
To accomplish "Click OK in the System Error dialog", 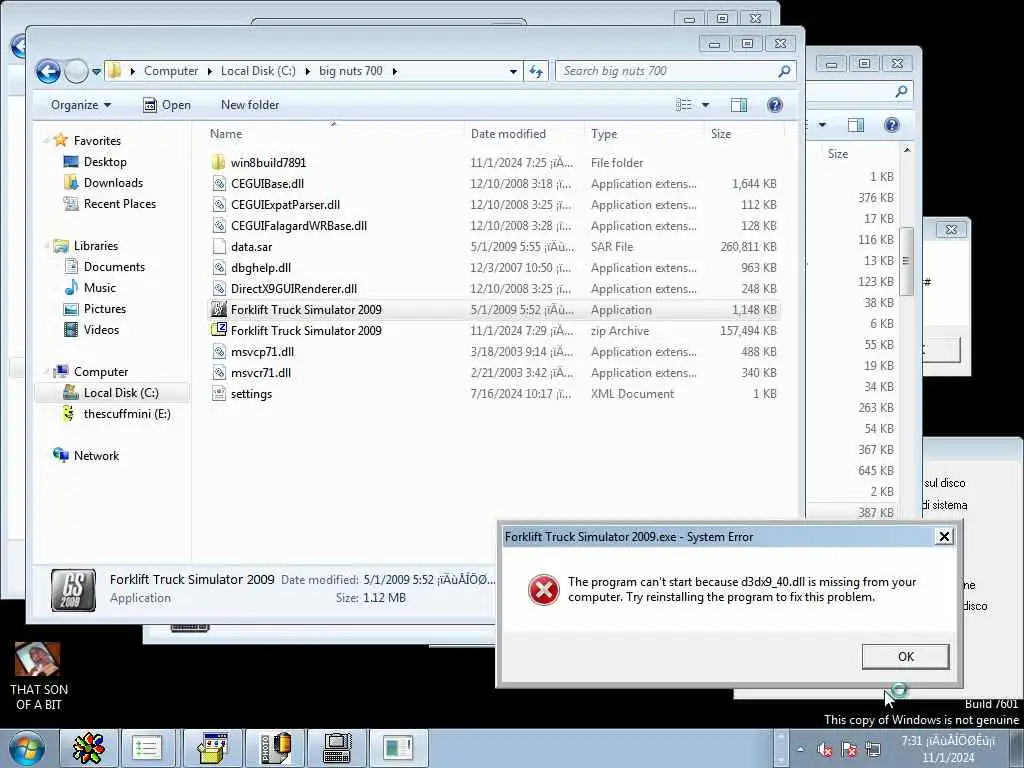I will [x=905, y=656].
